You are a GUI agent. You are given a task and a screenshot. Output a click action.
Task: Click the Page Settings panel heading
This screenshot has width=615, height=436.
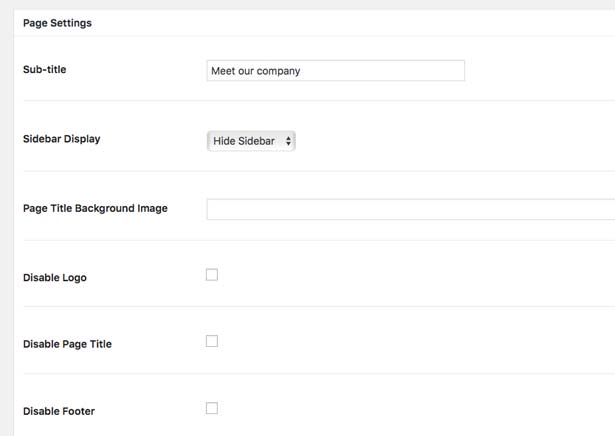point(57,23)
